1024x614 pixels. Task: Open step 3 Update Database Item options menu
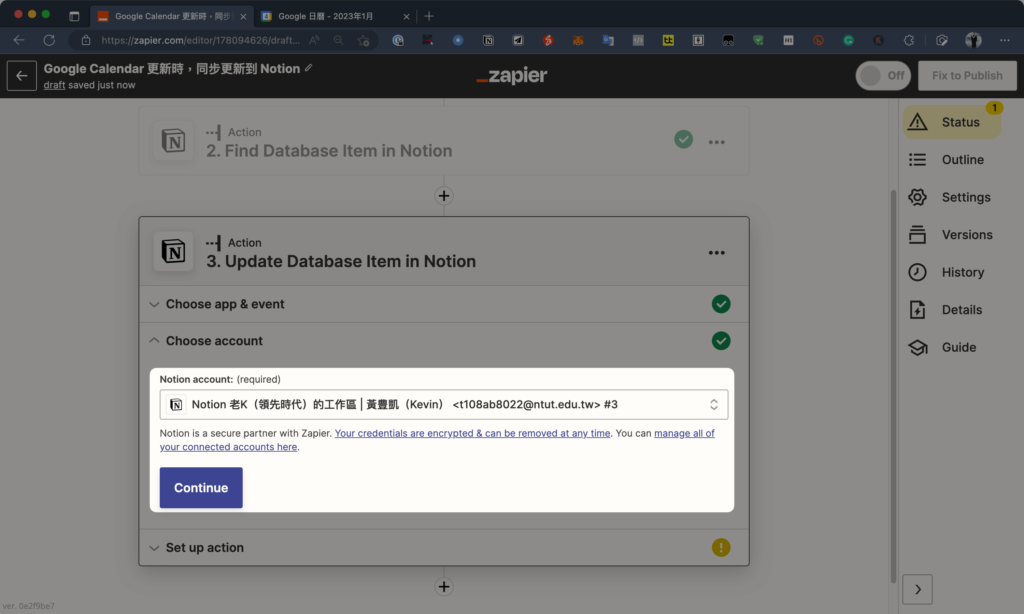[x=716, y=253]
